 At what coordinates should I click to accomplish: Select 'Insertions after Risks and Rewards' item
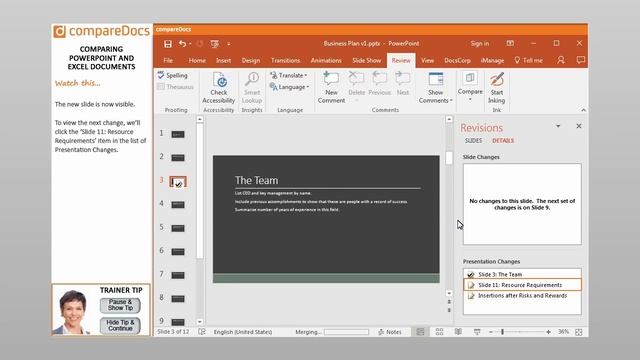coord(522,296)
